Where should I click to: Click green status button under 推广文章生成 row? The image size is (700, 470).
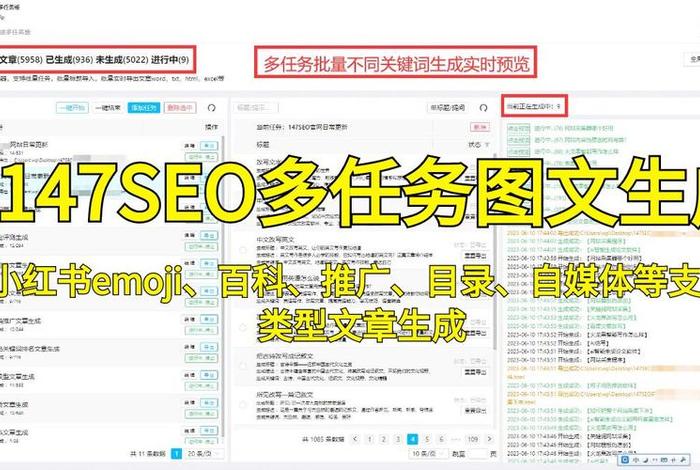201,330
